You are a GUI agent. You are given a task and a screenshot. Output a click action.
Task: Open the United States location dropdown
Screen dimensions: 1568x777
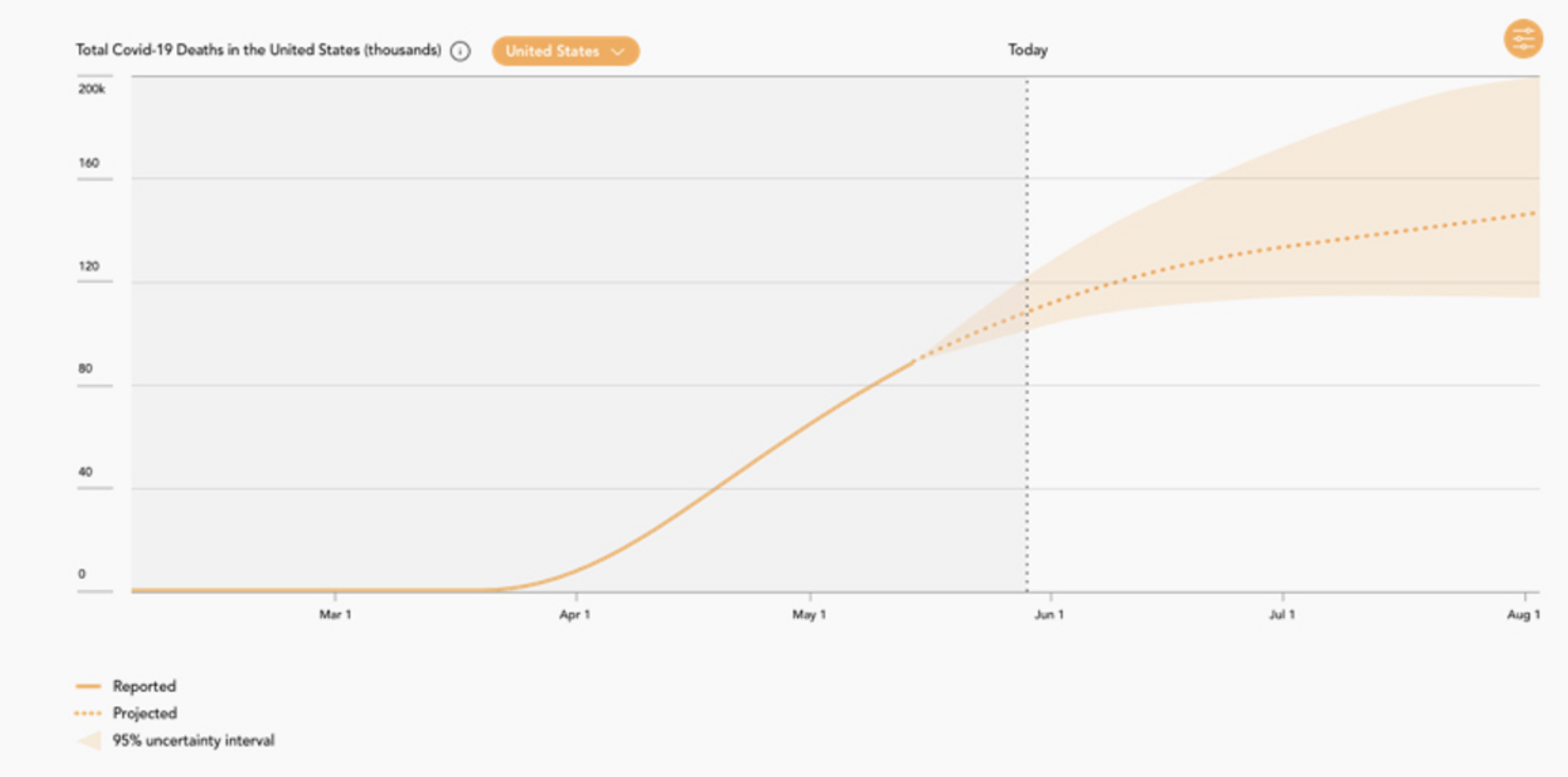coord(565,51)
